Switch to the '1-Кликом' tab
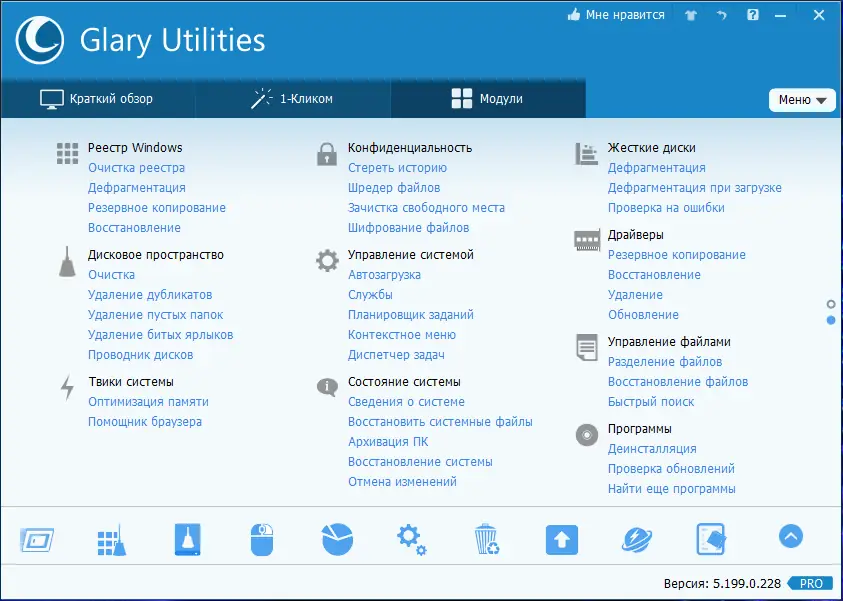 (293, 99)
